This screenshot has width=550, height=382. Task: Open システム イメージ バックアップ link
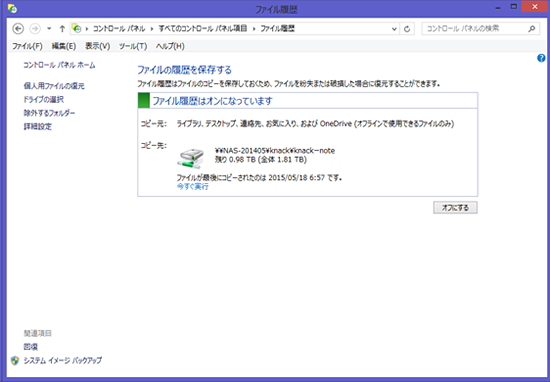tap(62, 360)
